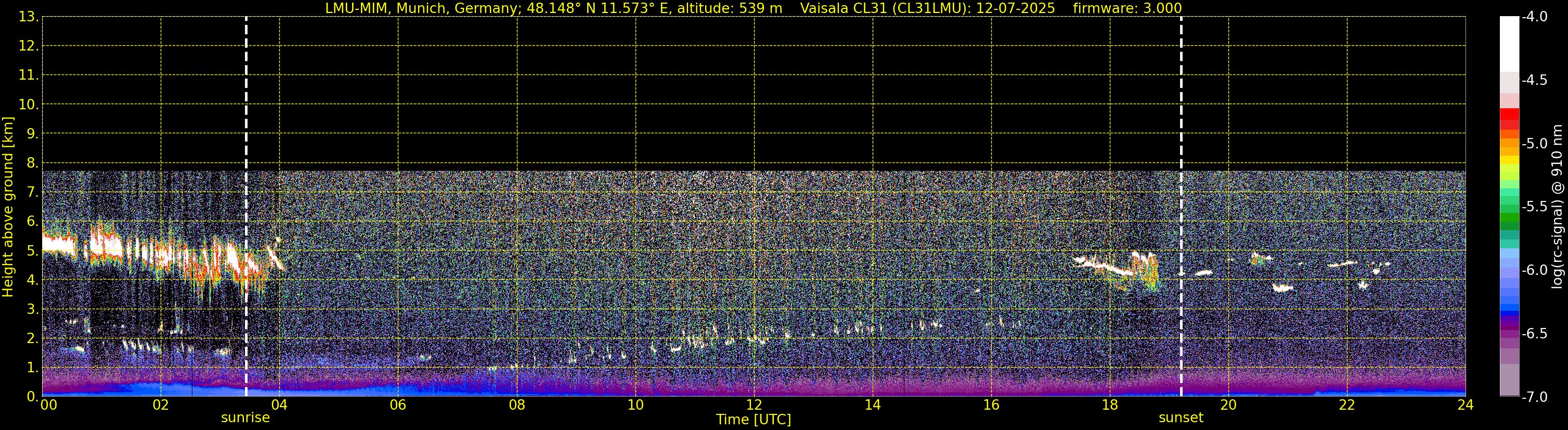
Task: Click the -7.0 tick label on colorbar
Action: tap(1534, 397)
